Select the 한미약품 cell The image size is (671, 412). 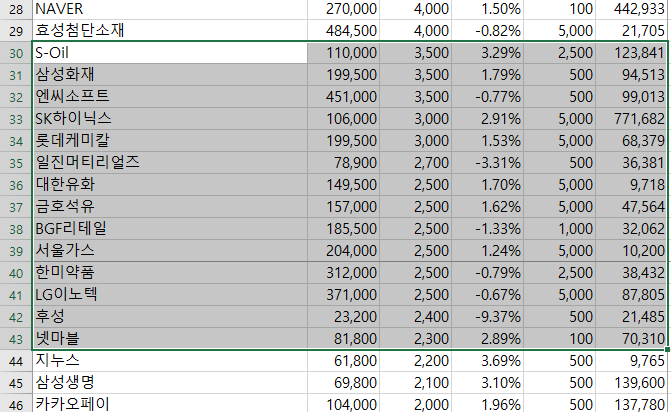click(x=170, y=273)
